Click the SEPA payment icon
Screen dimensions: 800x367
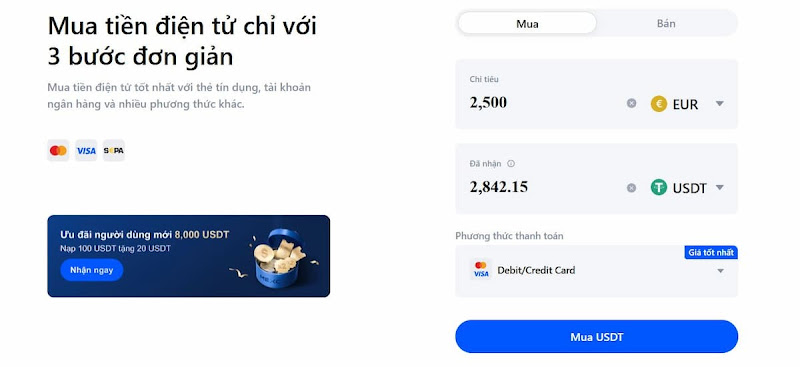[114, 151]
